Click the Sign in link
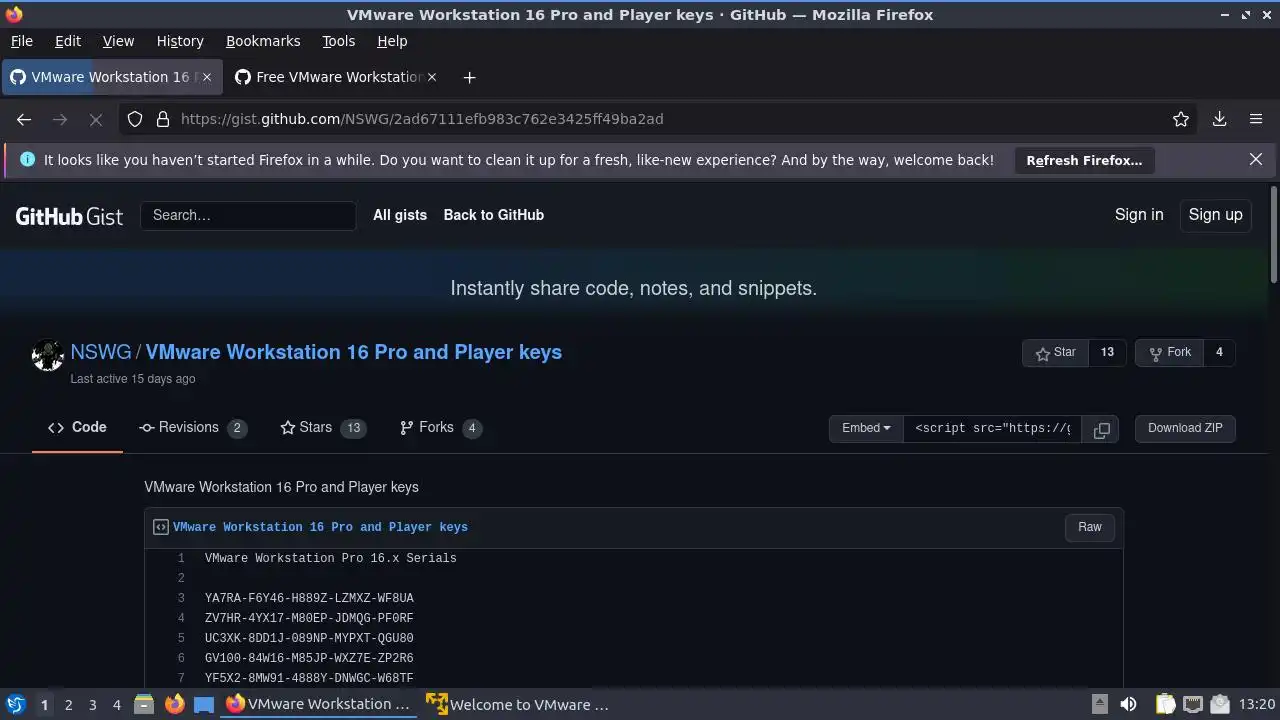1280x720 pixels. pos(1139,215)
